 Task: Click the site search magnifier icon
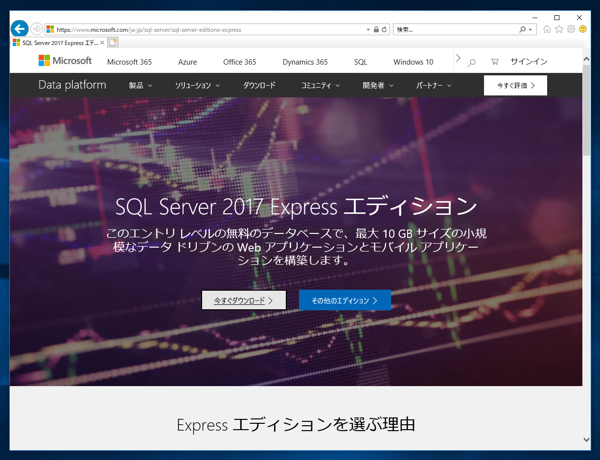(x=472, y=62)
